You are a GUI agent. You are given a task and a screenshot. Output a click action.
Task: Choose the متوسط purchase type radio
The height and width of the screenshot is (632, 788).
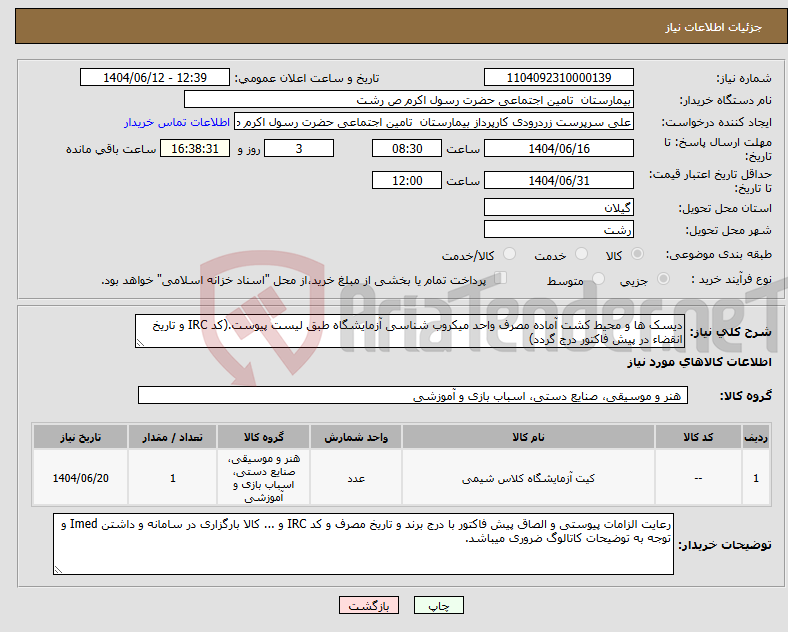click(599, 279)
